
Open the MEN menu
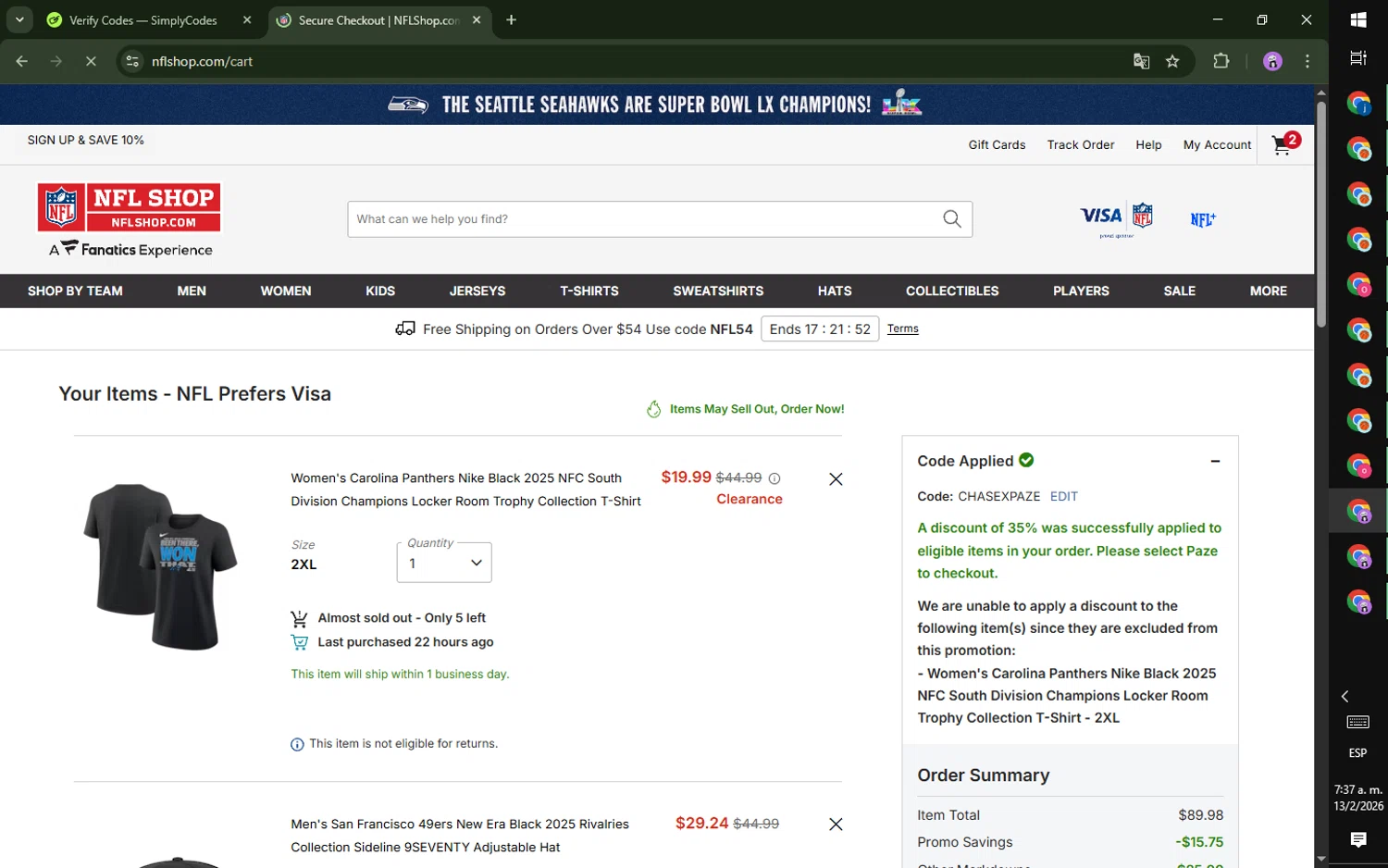pyautogui.click(x=192, y=291)
